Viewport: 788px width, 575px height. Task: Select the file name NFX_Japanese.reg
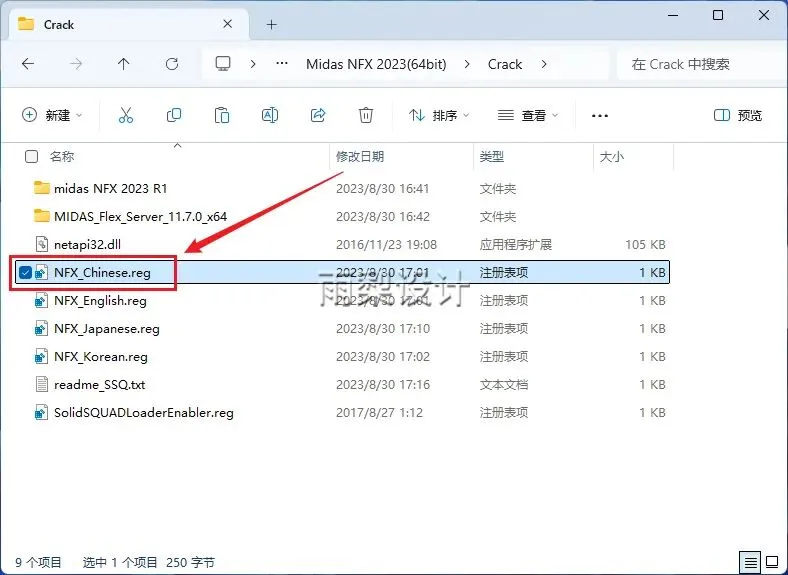107,329
